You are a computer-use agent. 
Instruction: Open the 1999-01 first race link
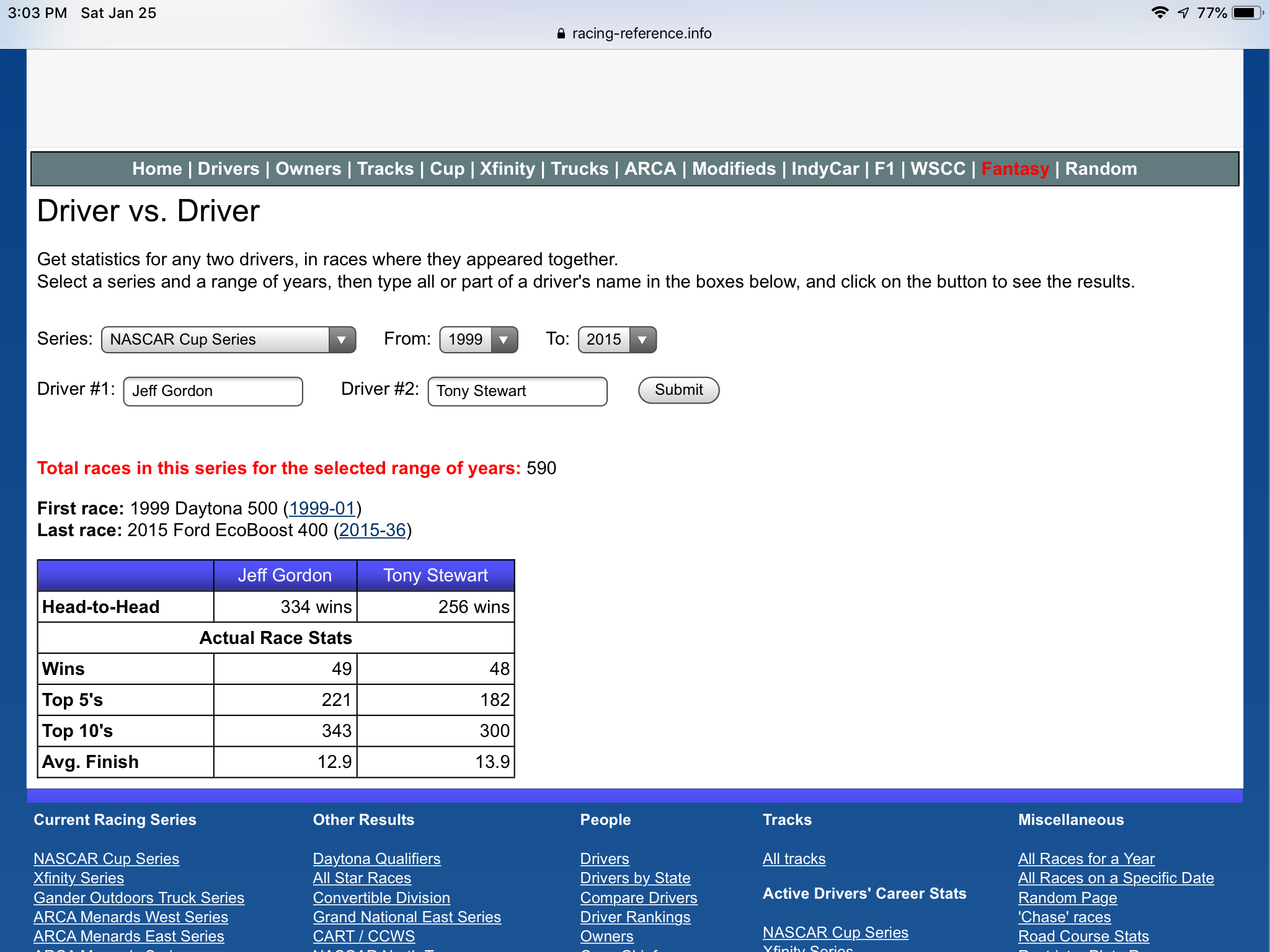322,508
